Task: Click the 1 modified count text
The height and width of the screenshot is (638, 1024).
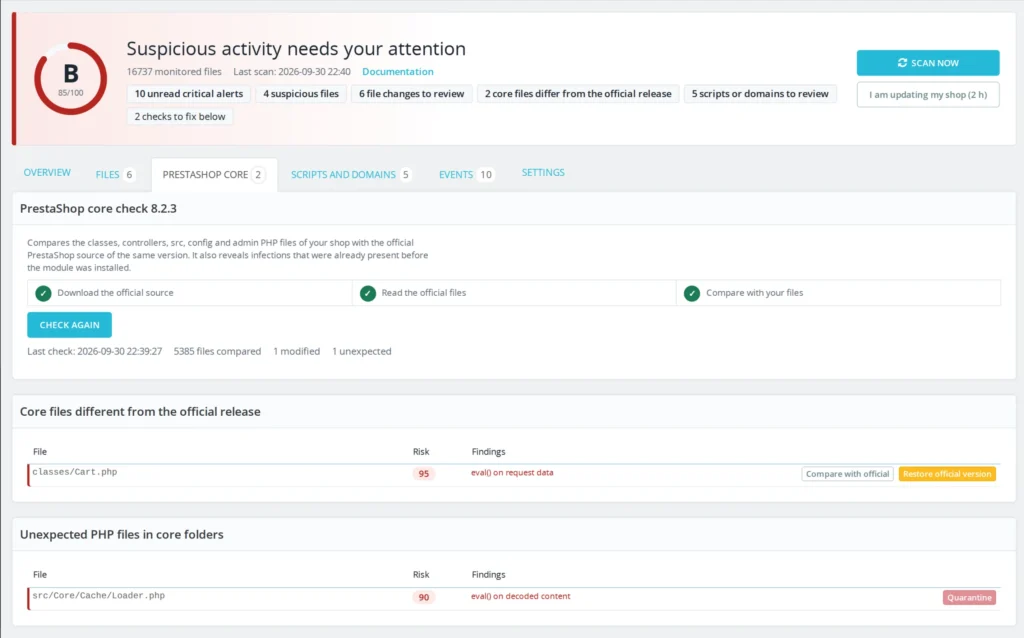Action: pyautogui.click(x=296, y=351)
